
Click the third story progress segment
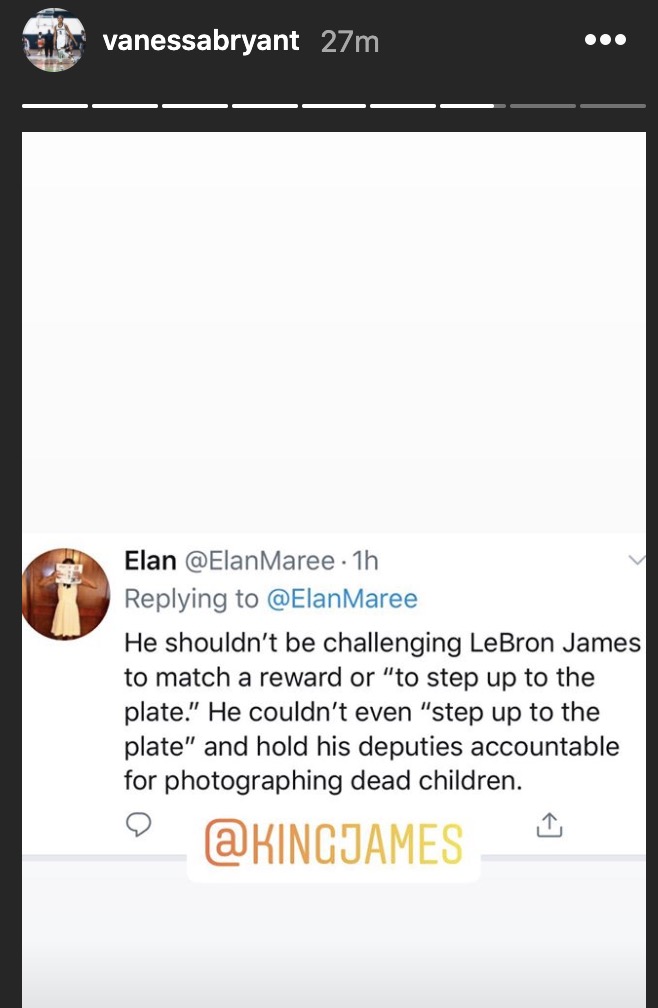coord(195,105)
